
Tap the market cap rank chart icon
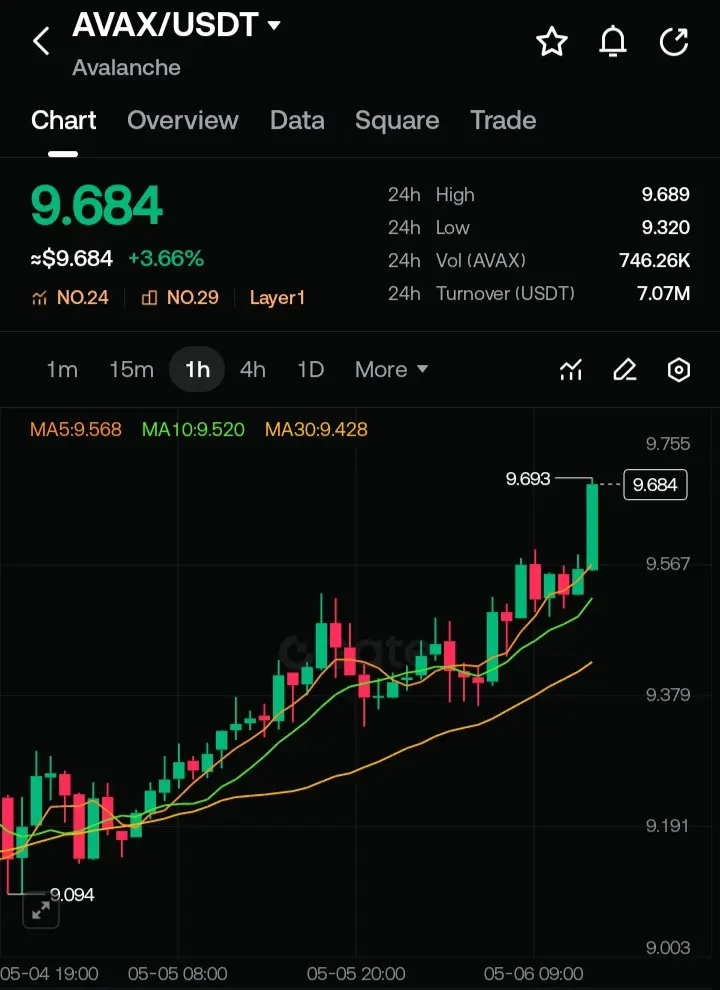coord(39,298)
